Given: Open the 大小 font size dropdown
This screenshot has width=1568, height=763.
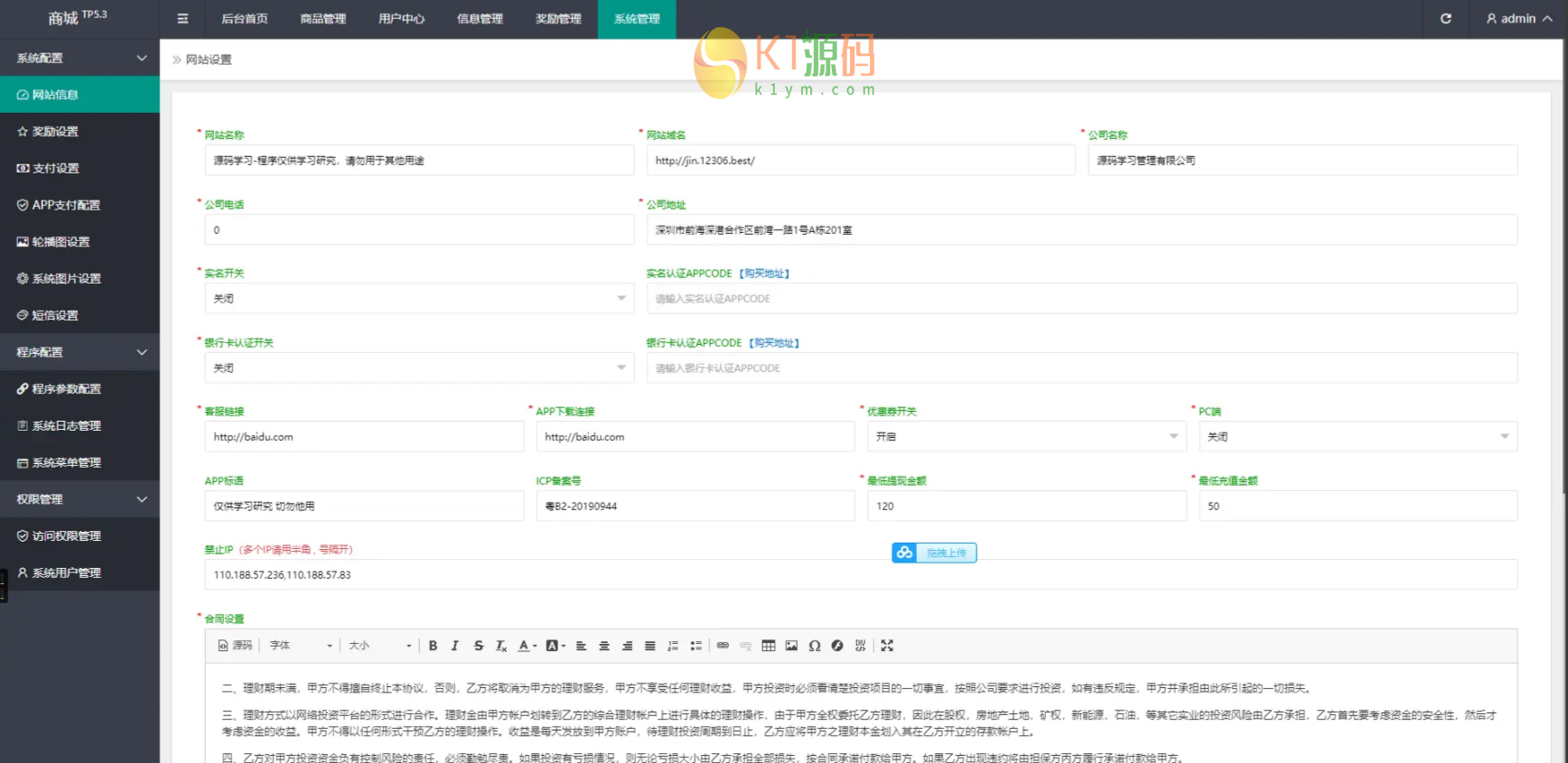Looking at the screenshot, I should [x=379, y=646].
